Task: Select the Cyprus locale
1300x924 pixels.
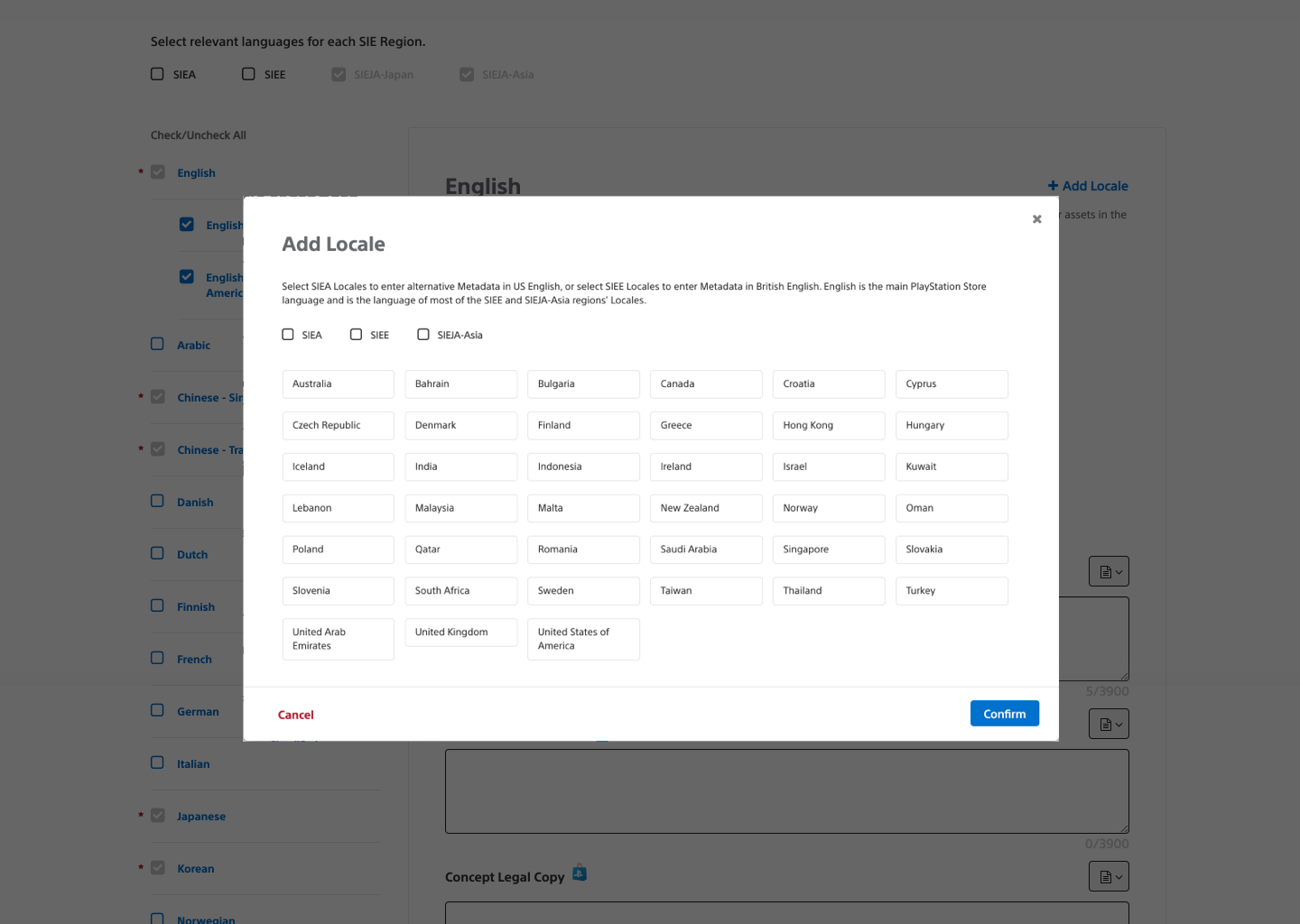Action: (x=952, y=384)
